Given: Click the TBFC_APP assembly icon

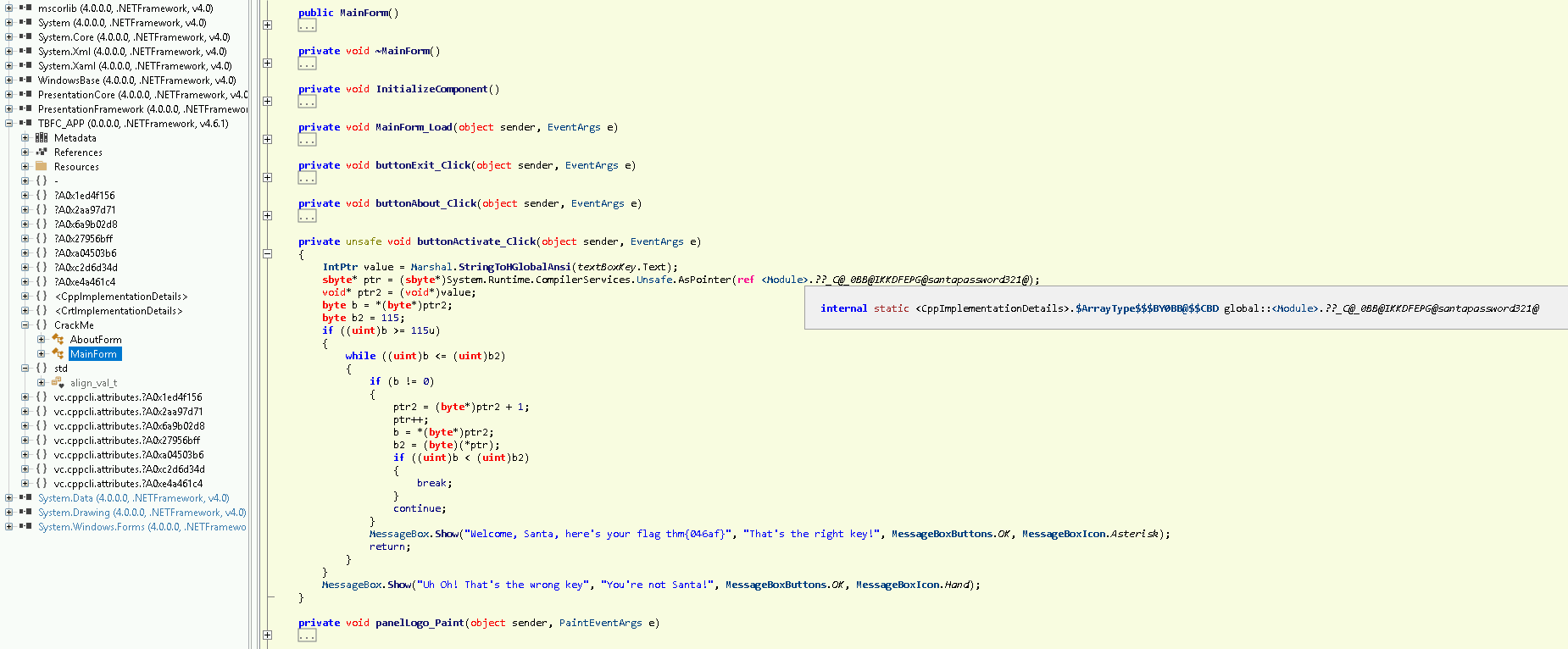Looking at the screenshot, I should pos(25,124).
